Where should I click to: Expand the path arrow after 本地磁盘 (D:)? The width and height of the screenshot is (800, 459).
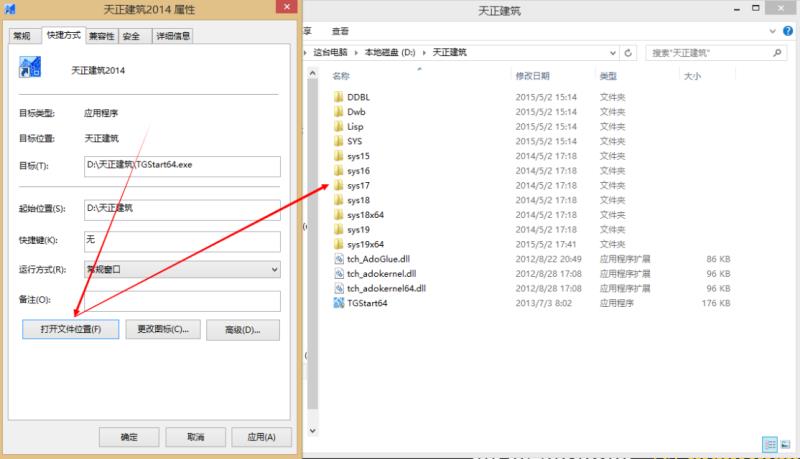(x=423, y=53)
